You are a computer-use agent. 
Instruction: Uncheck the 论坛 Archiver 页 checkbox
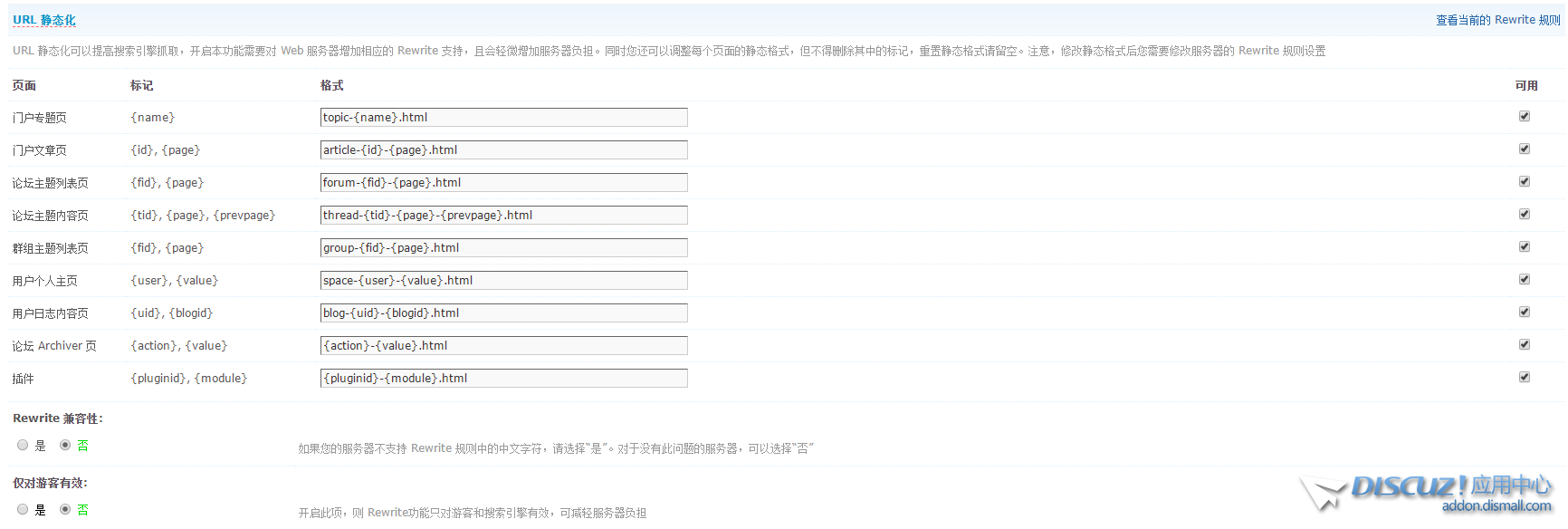coord(1525,345)
